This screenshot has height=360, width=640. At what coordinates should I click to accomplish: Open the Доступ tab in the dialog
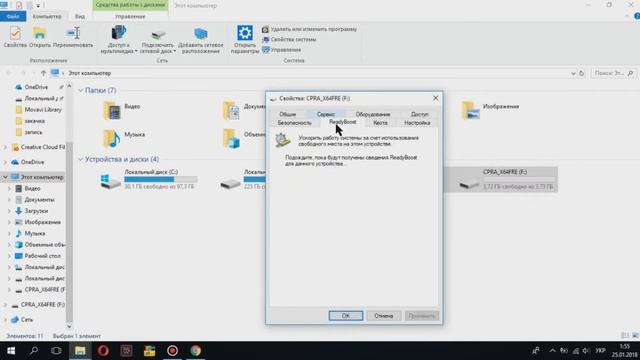pyautogui.click(x=420, y=114)
